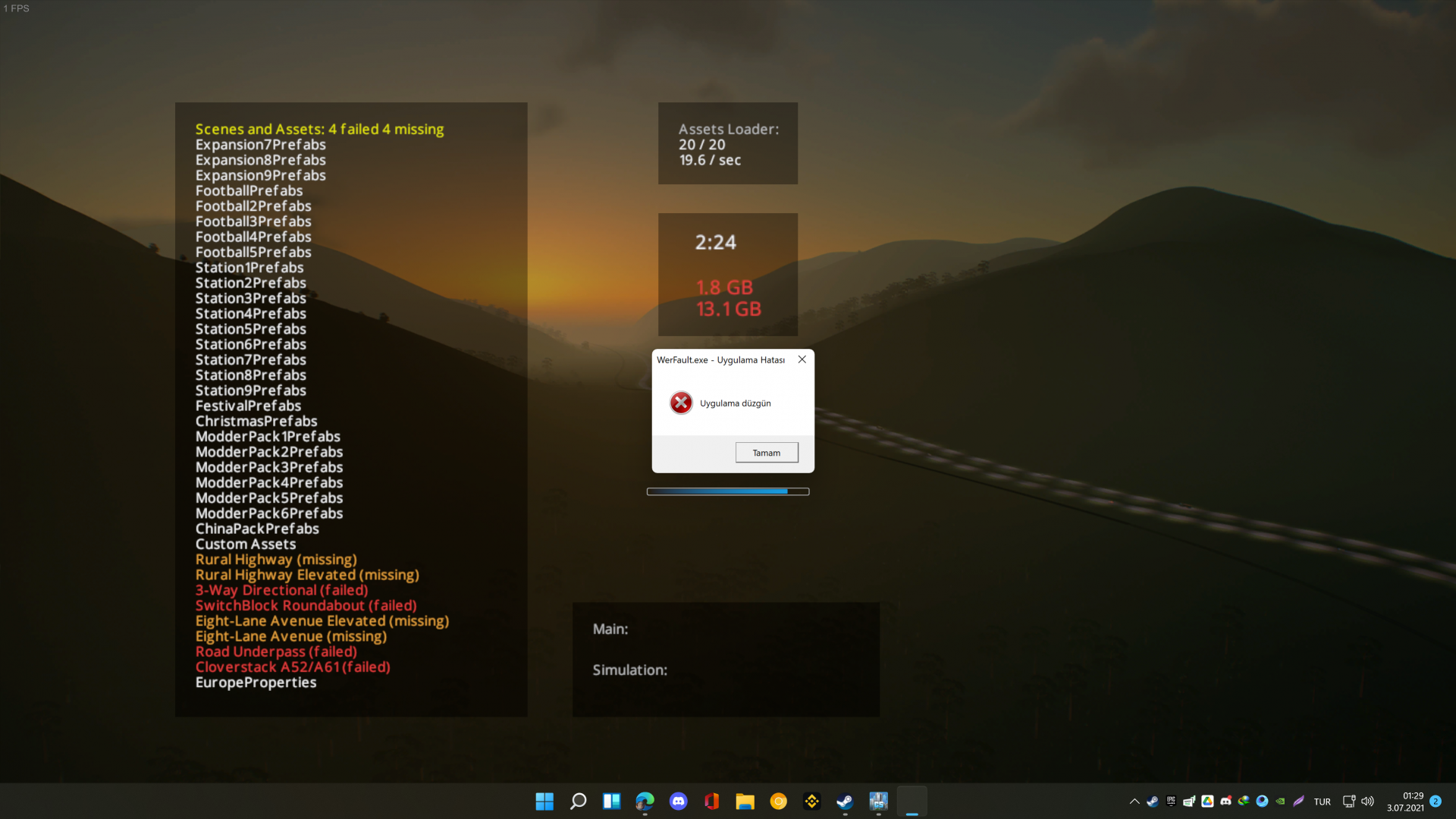Open clock and date flyout
The image size is (1456, 819).
[x=1405, y=802]
